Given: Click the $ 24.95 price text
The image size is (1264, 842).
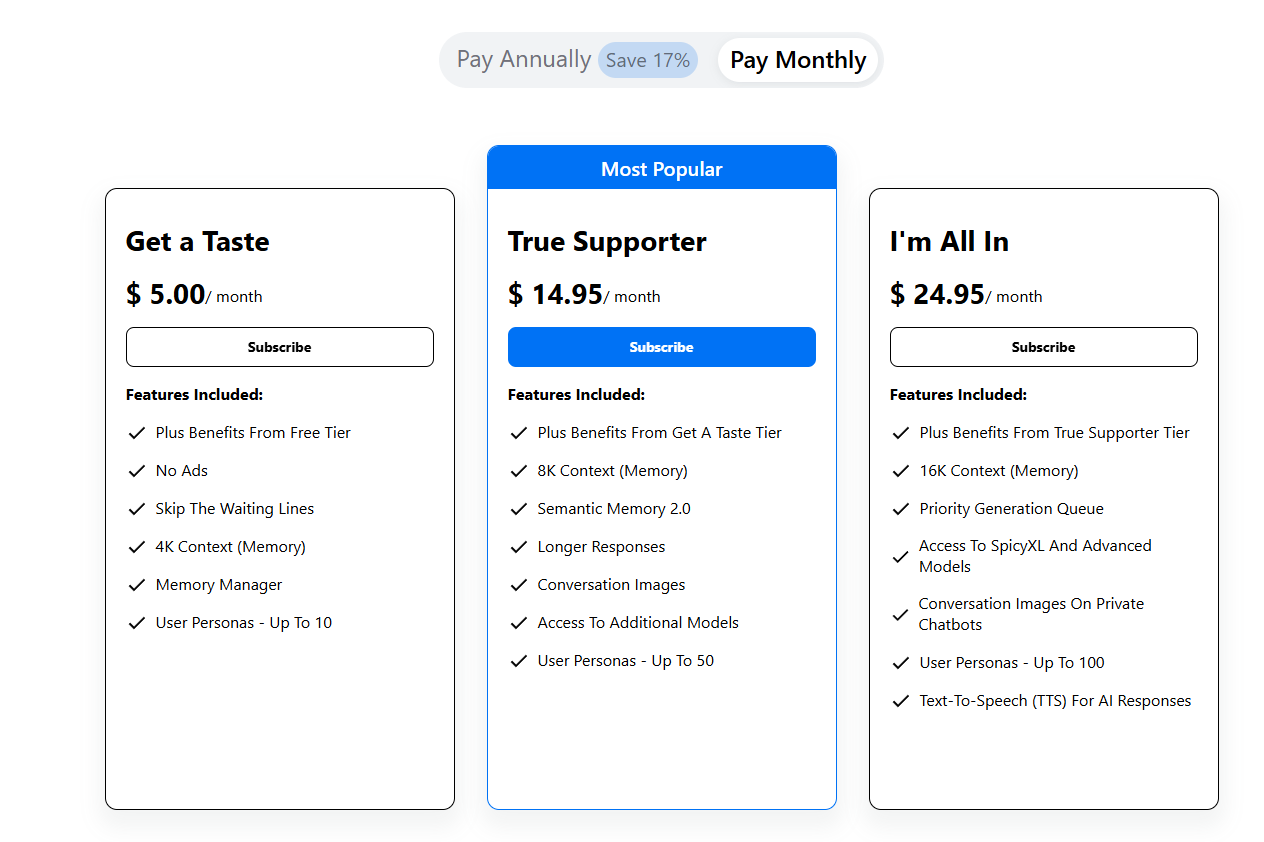Looking at the screenshot, I should [x=937, y=294].
